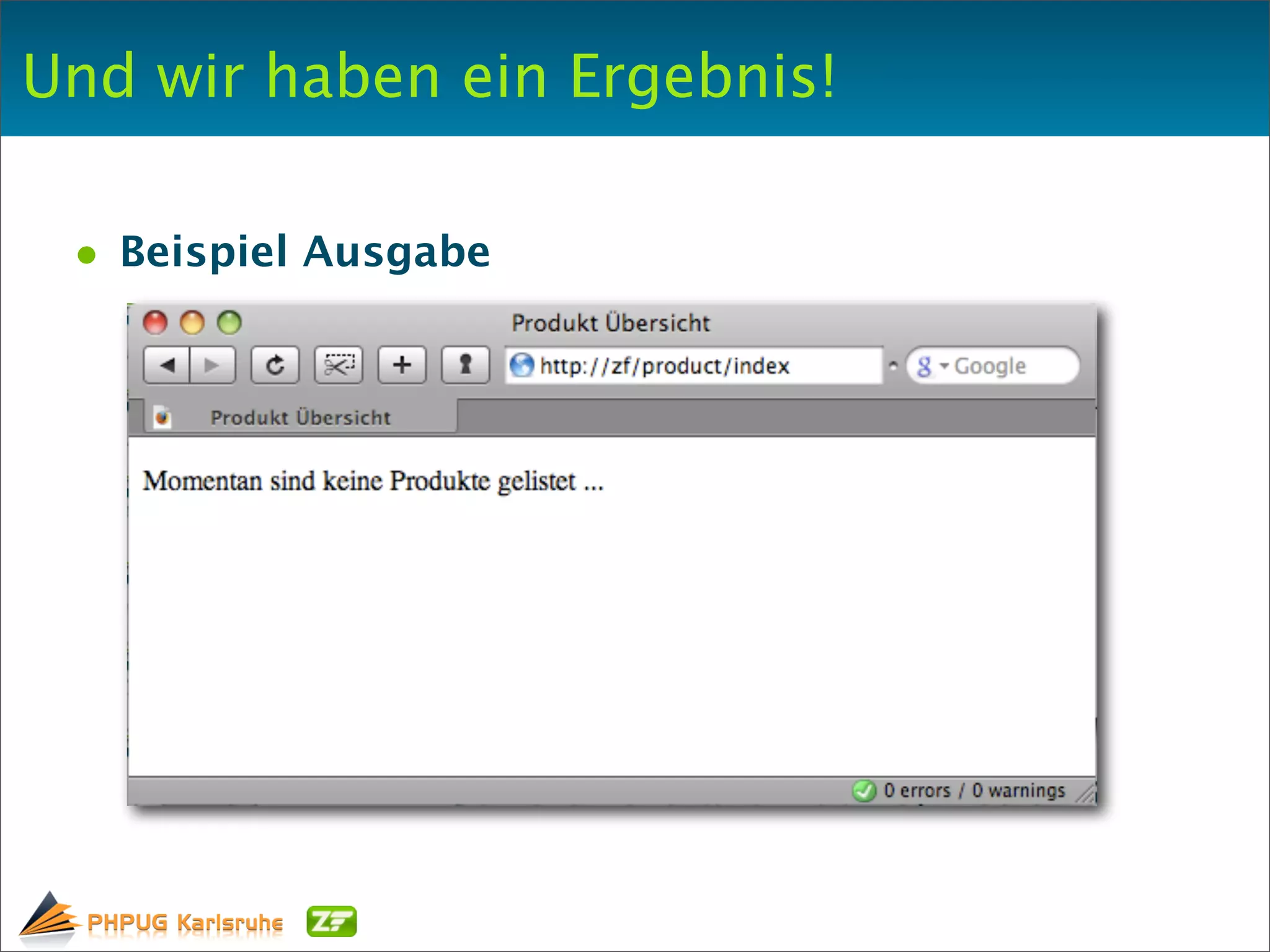Close the browser window with red button
Viewport: 1270px width, 952px height.
(x=155, y=322)
